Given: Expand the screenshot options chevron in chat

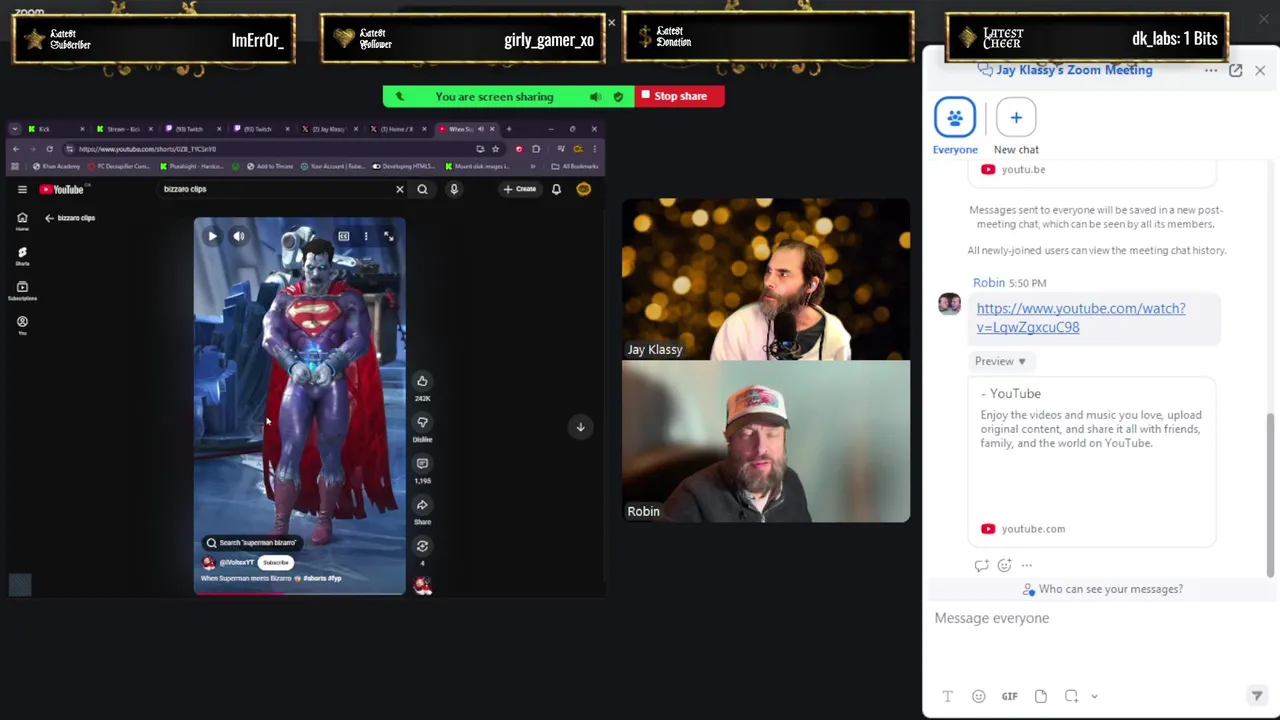Looking at the screenshot, I should [x=1094, y=696].
